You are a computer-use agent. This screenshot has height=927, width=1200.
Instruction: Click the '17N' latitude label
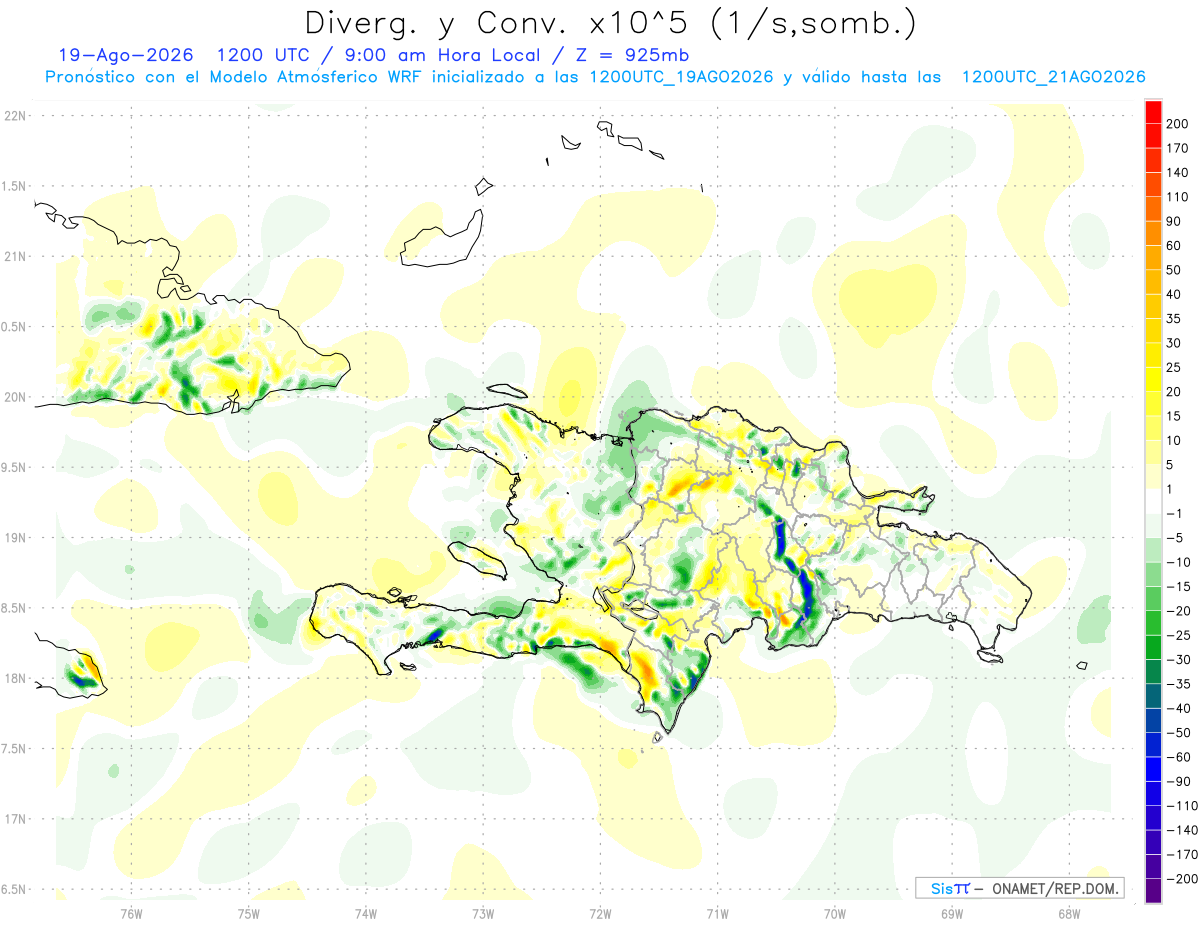tap(14, 819)
